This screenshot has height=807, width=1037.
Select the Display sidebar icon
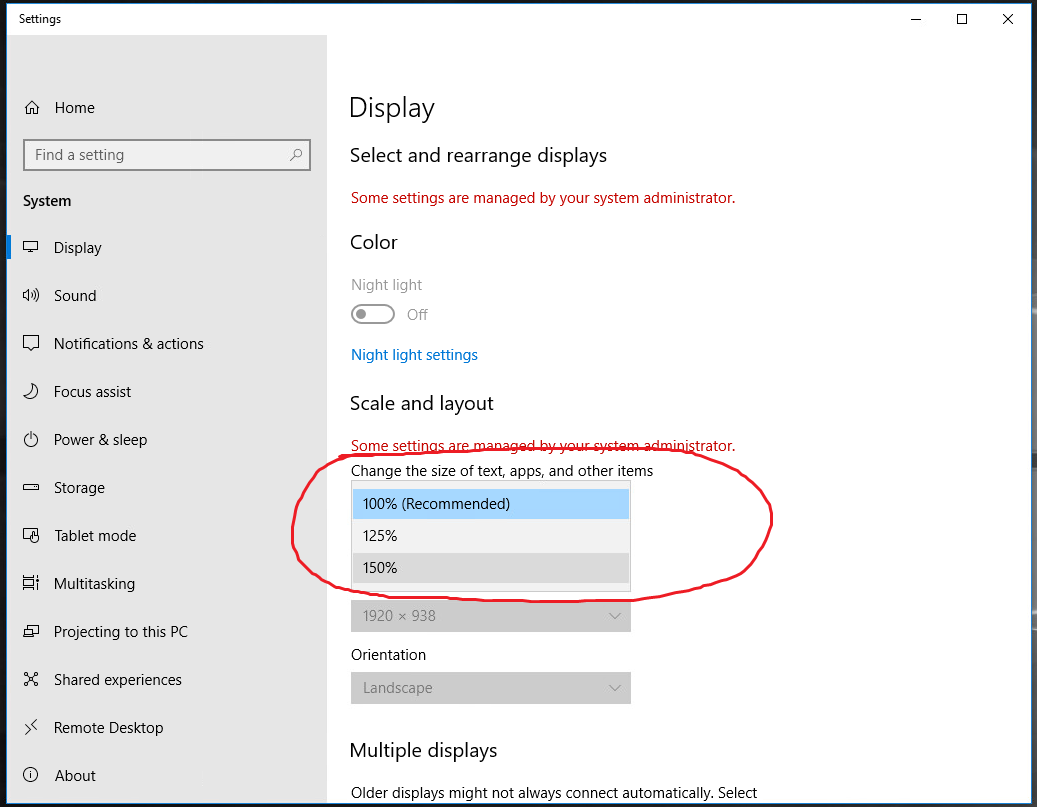point(31,247)
